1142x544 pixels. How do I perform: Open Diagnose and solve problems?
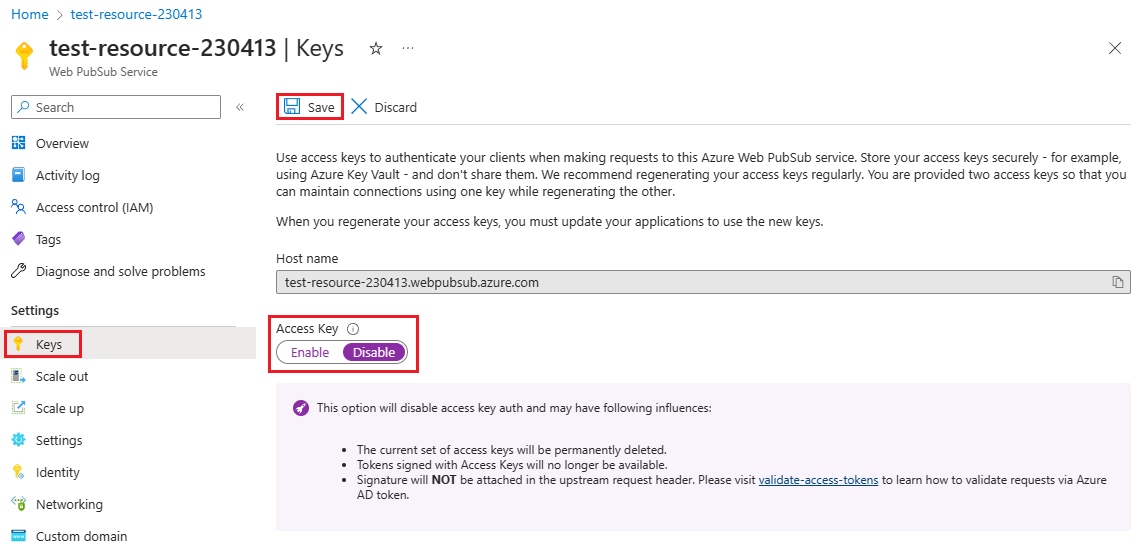(120, 271)
